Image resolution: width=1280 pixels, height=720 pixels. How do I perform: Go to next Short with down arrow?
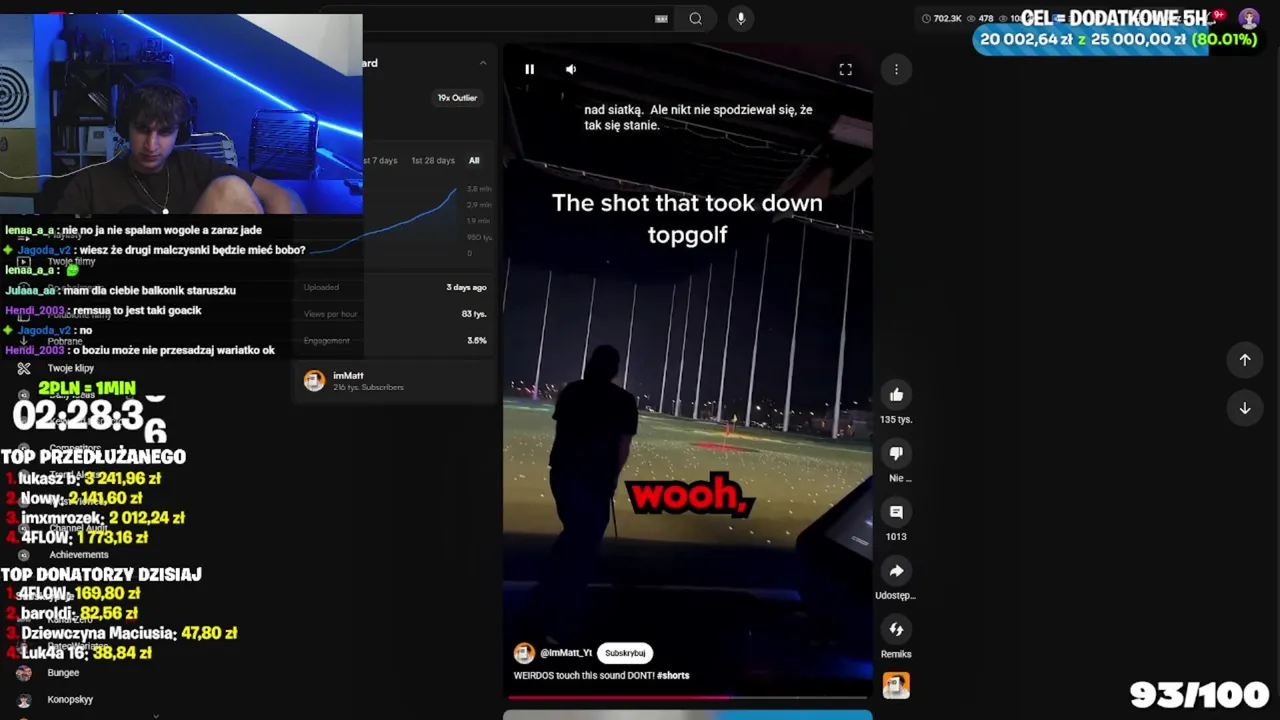[x=1245, y=408]
